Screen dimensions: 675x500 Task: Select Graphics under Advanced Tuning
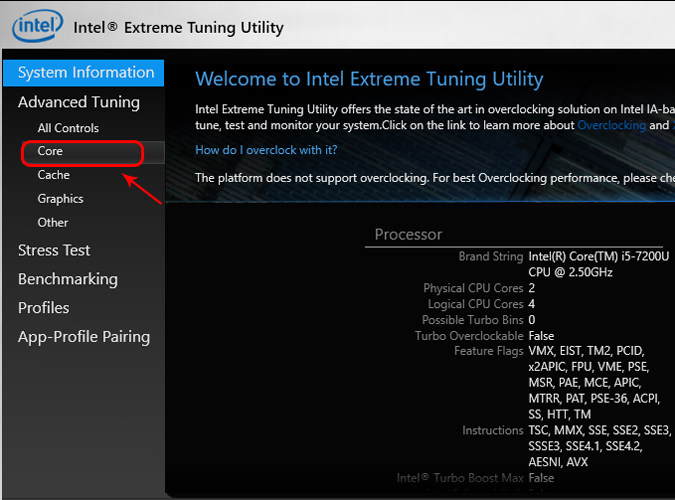click(60, 199)
